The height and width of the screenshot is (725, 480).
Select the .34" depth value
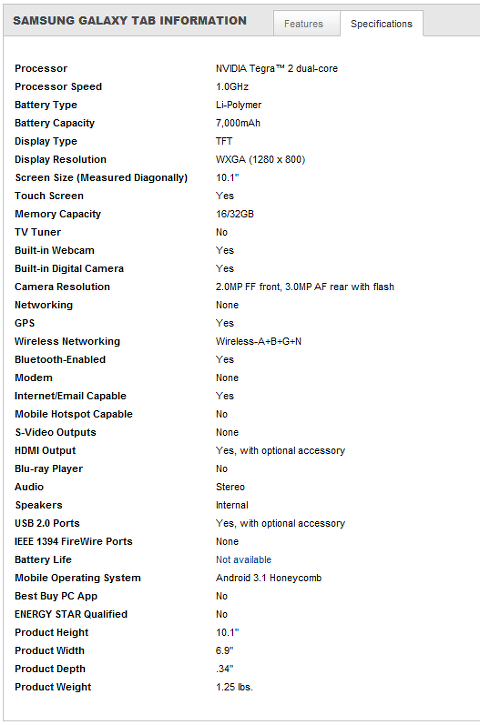(x=224, y=669)
